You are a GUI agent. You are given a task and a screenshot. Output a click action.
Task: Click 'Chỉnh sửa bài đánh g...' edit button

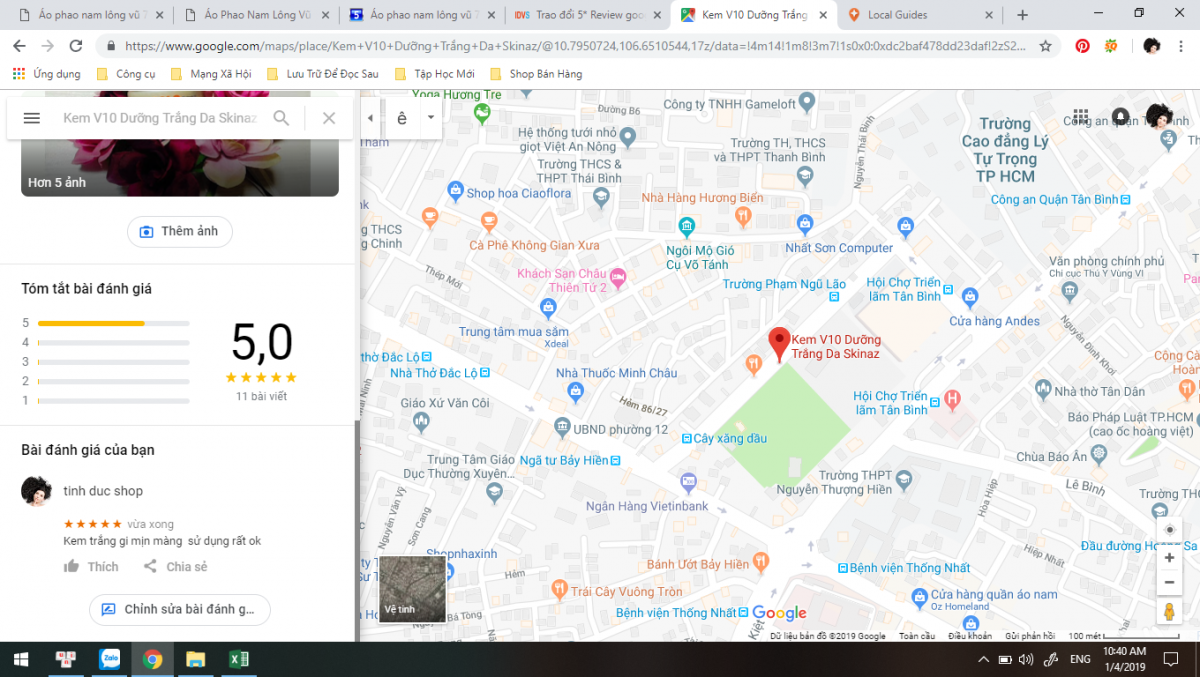click(180, 609)
